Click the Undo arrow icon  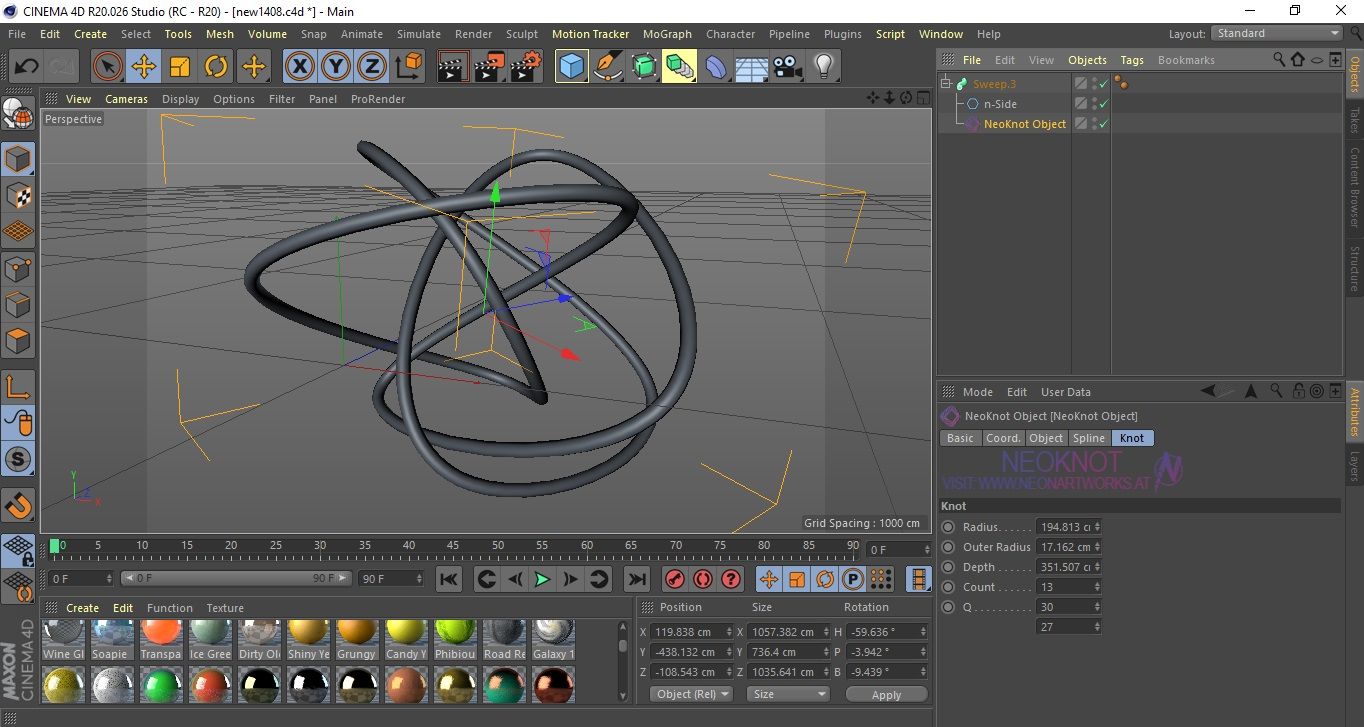click(26, 67)
